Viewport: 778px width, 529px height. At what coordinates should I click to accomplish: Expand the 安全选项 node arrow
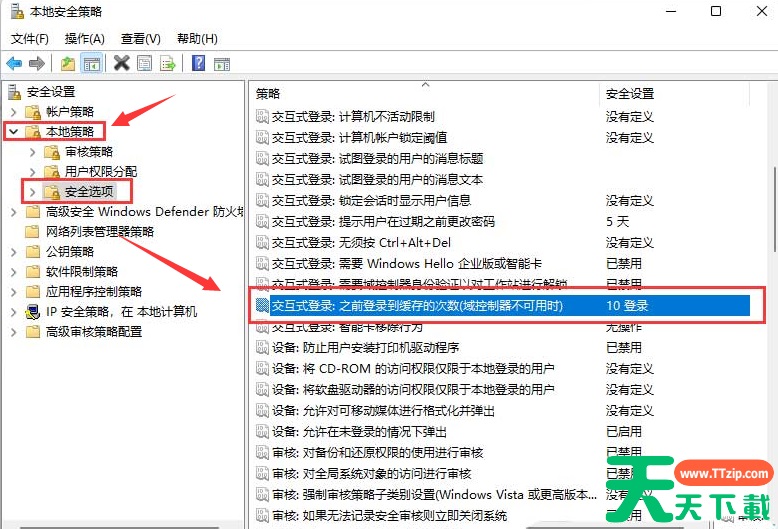[x=33, y=192]
